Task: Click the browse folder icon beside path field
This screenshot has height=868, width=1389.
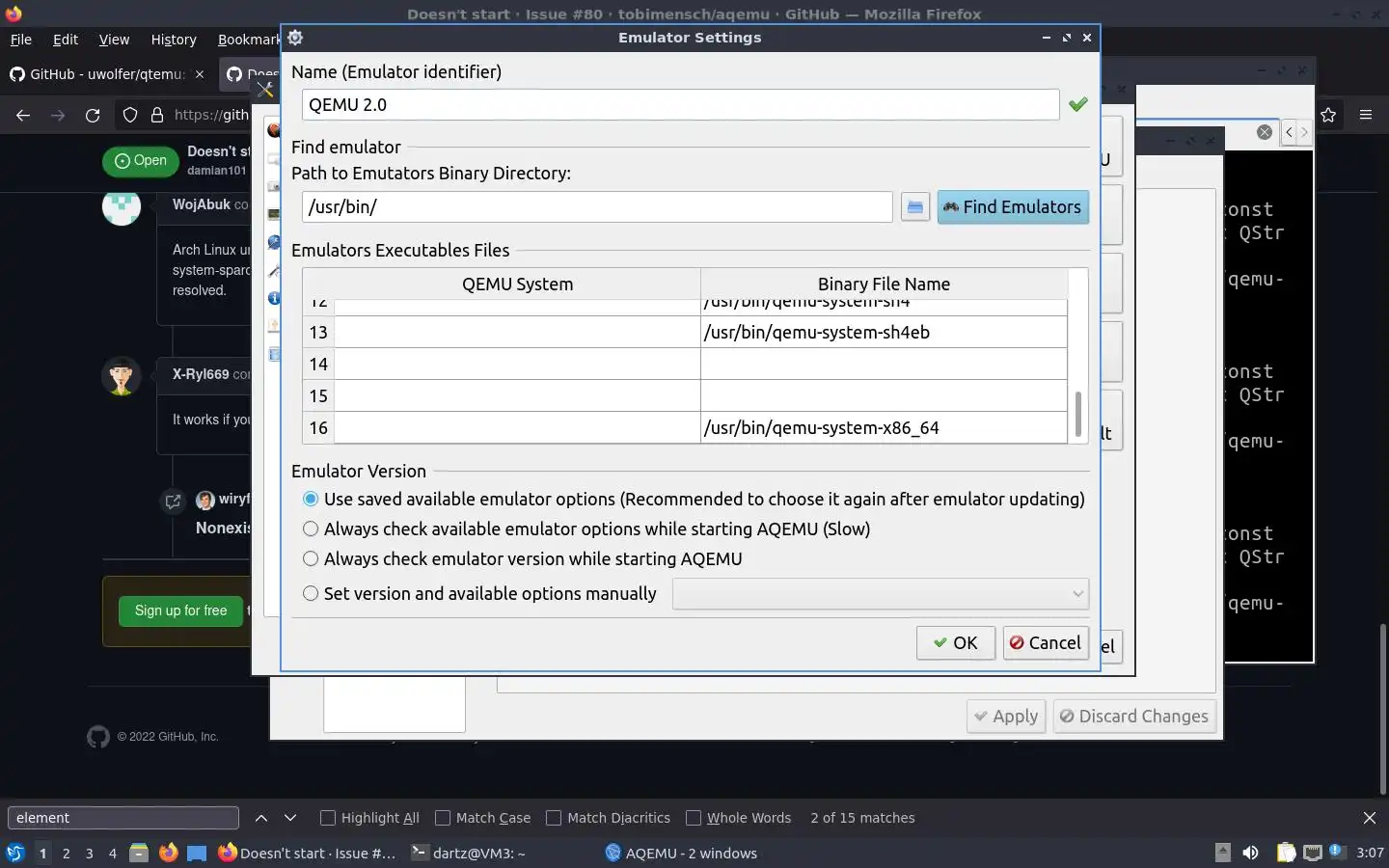Action: click(914, 207)
